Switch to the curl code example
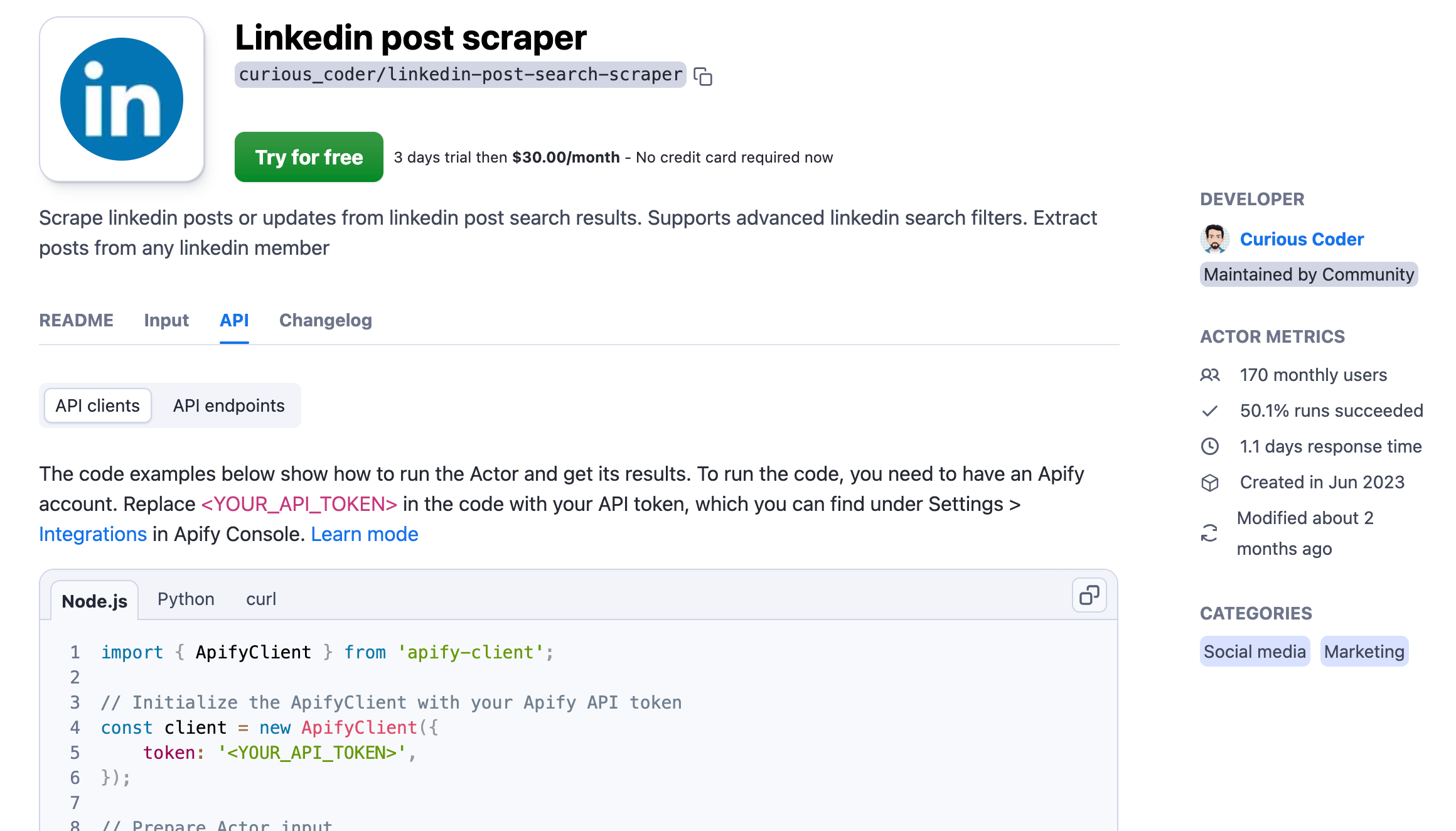The image size is (1456, 831). pos(261,599)
